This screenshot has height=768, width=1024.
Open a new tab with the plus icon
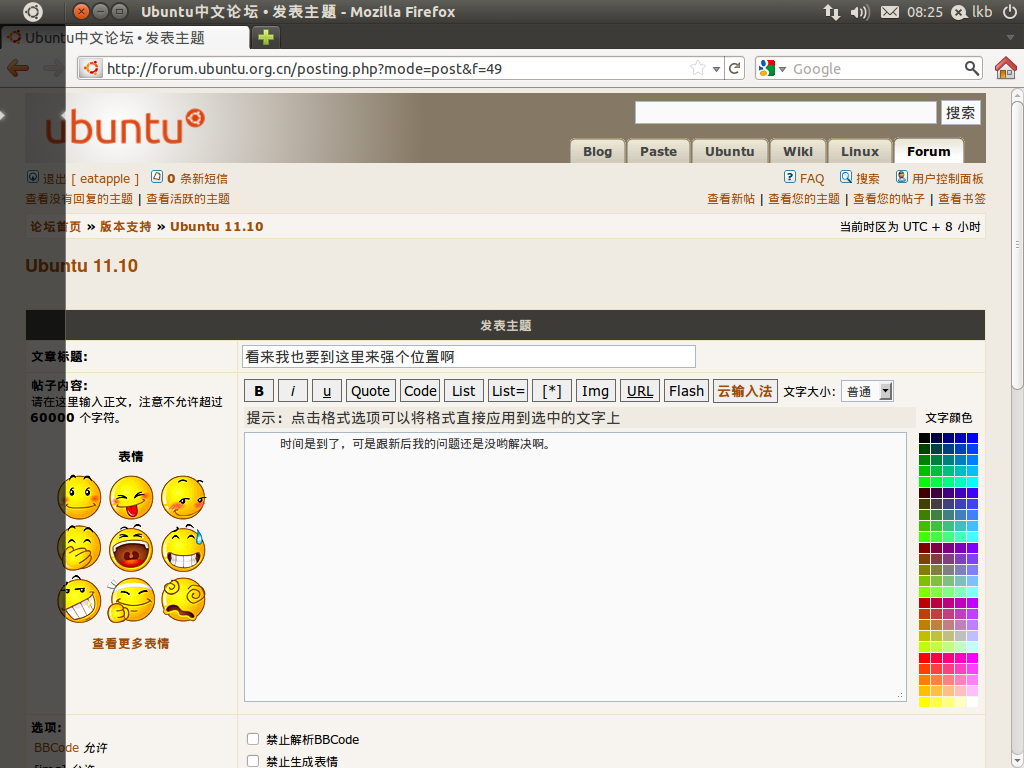[266, 37]
